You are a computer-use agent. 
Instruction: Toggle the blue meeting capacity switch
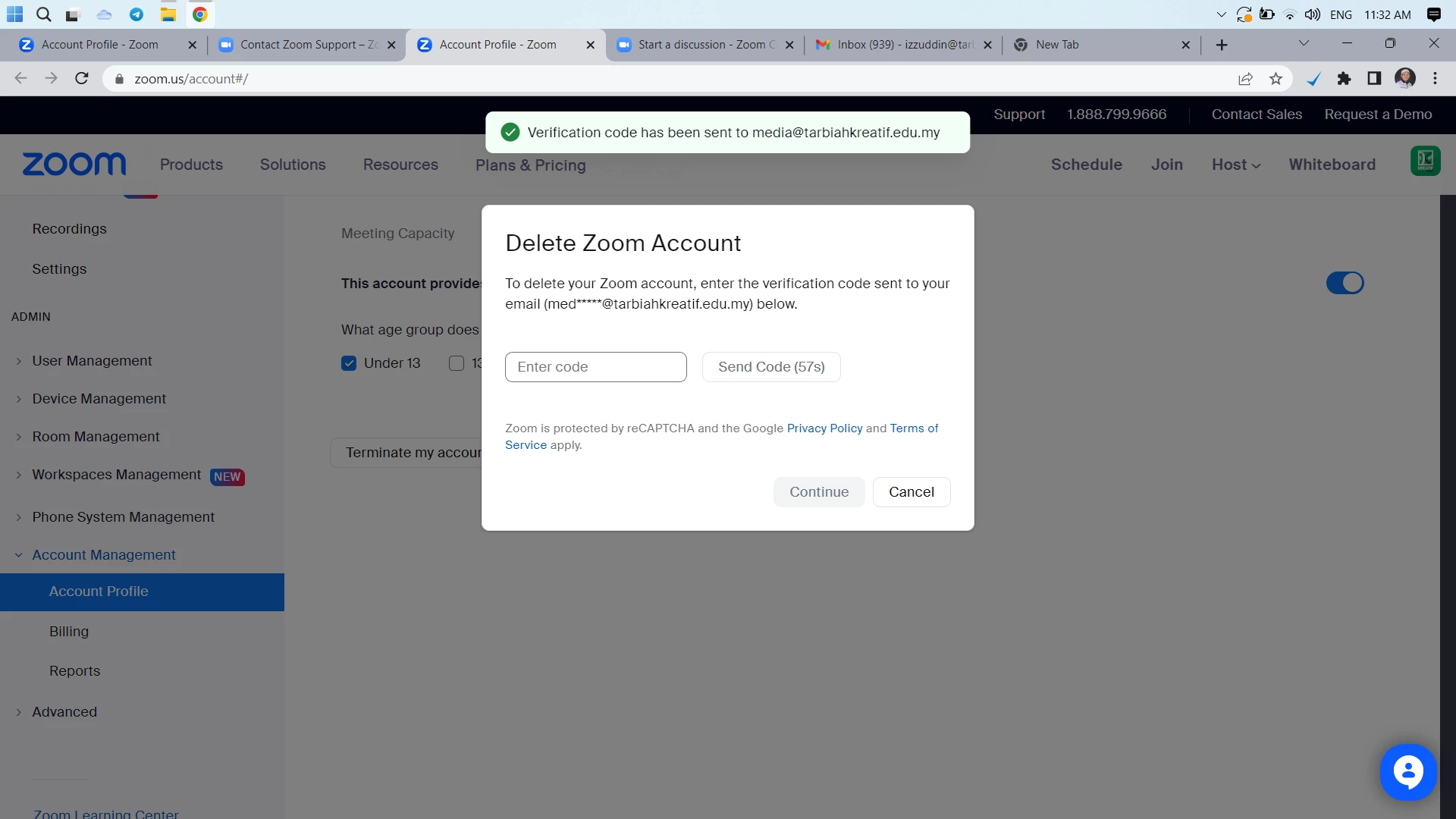tap(1345, 283)
